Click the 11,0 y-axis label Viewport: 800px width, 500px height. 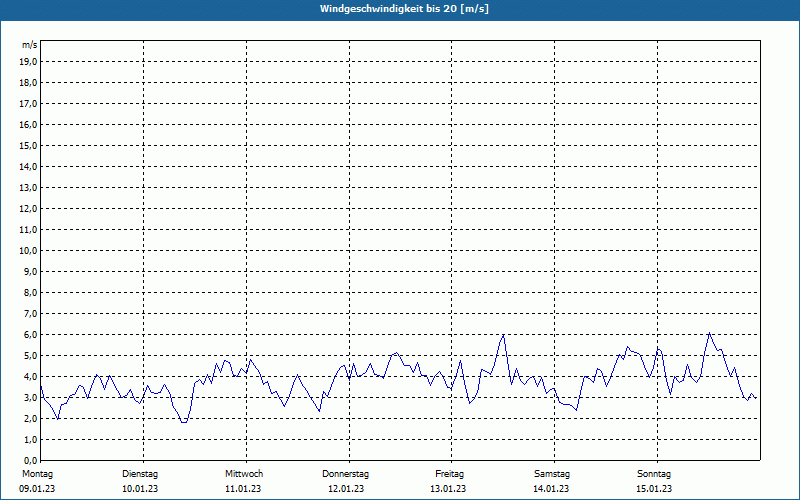(x=28, y=230)
